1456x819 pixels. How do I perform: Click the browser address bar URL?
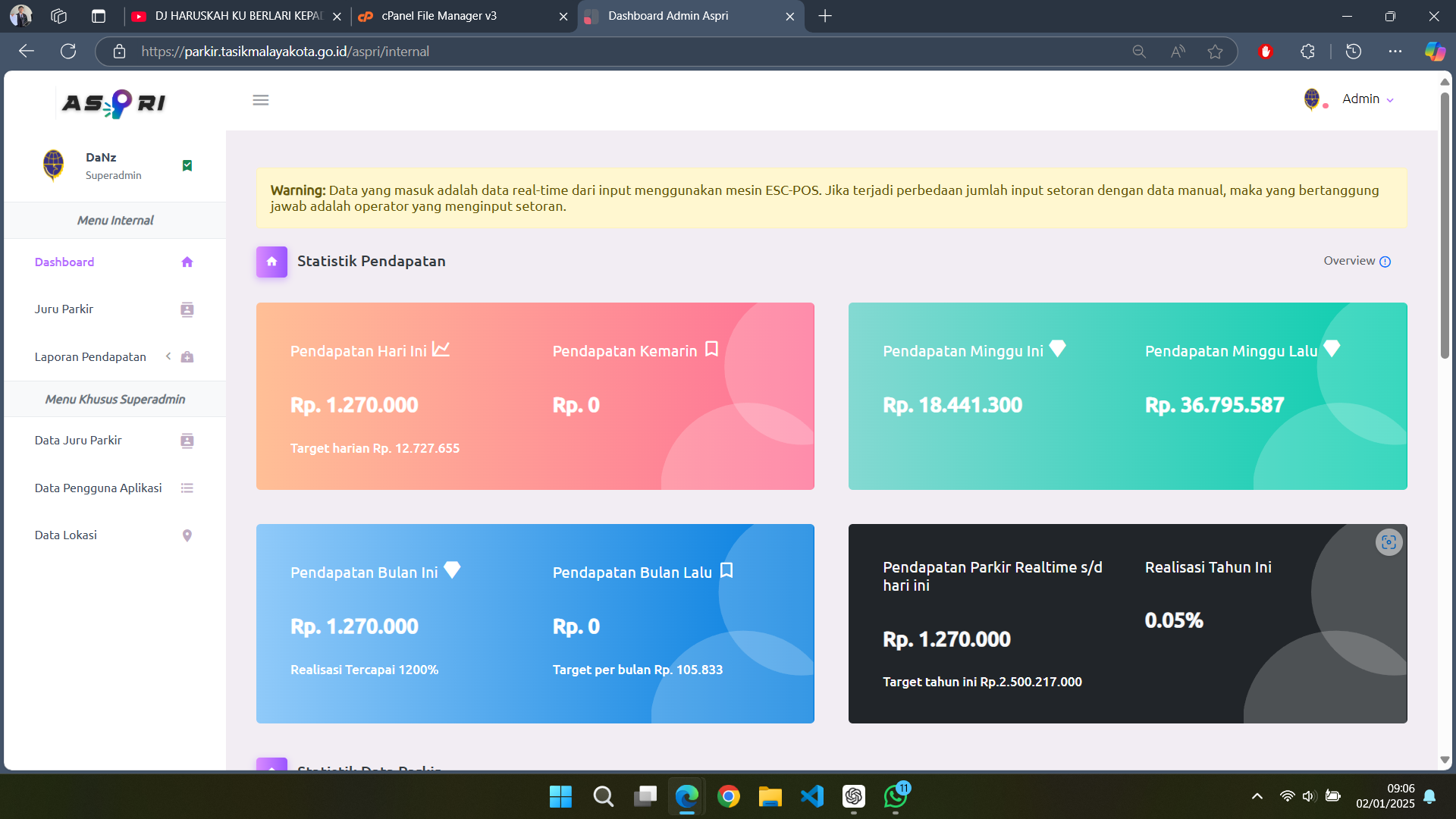[x=285, y=52]
